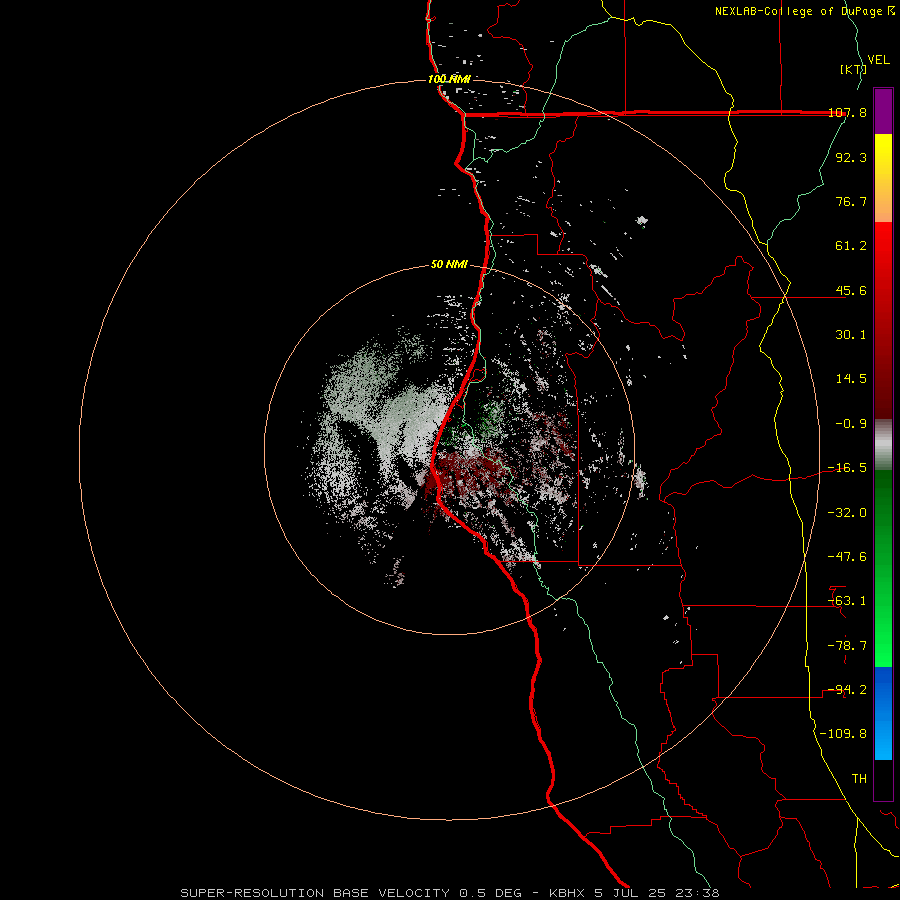Click the -16.5 velocity scale value

(847, 468)
